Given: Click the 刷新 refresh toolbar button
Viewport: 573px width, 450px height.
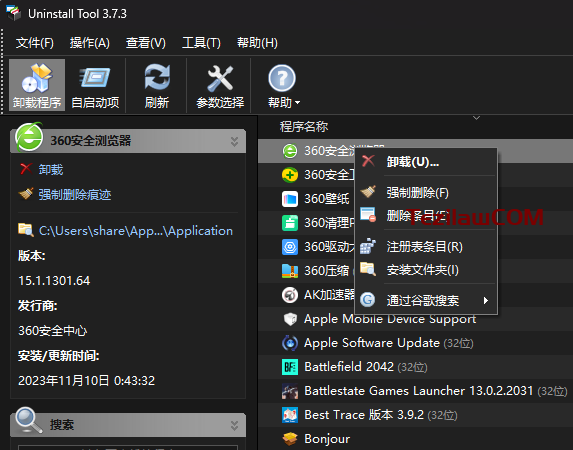Looking at the screenshot, I should 157,85.
